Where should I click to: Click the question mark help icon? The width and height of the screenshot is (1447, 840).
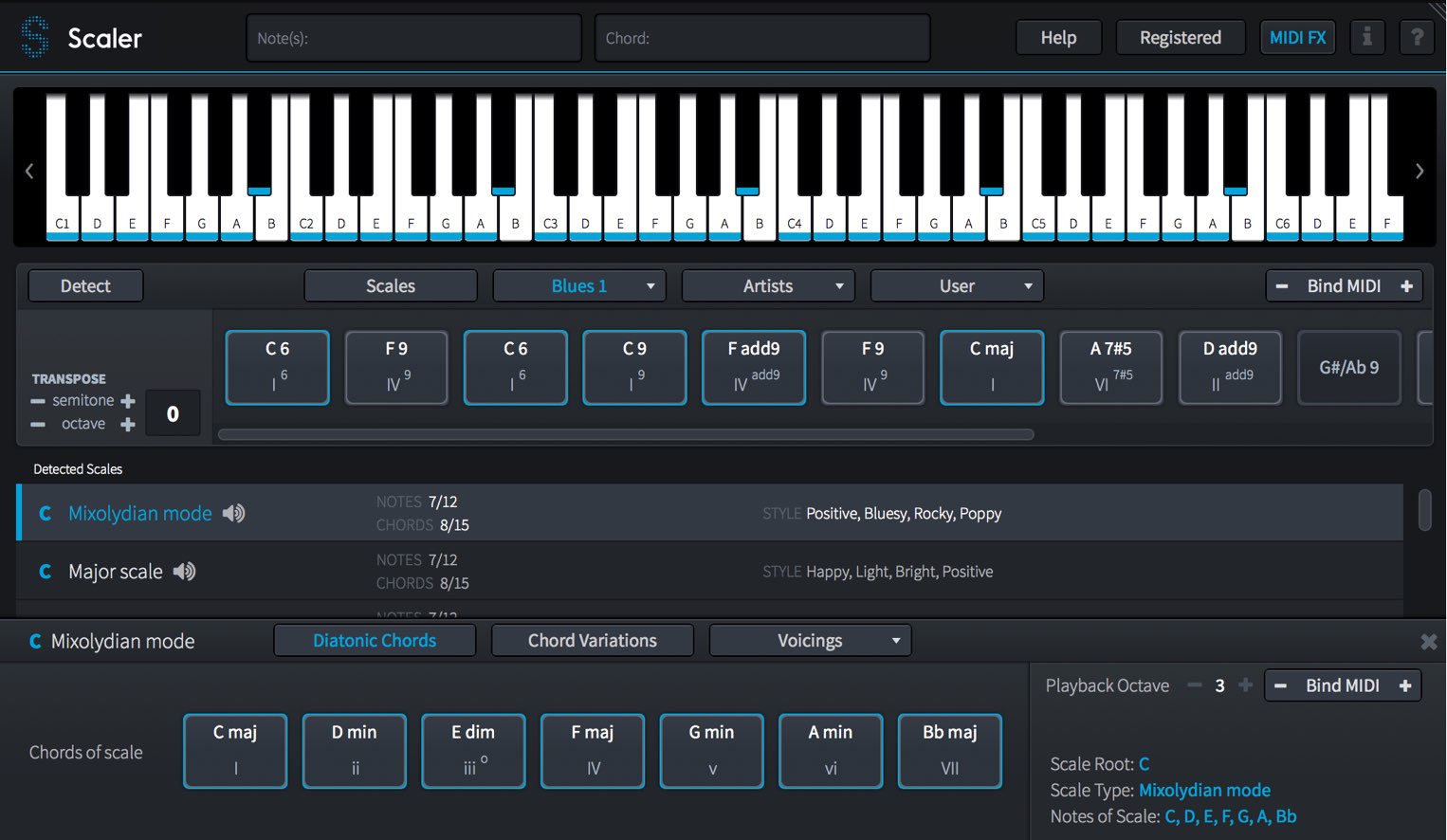point(1417,38)
